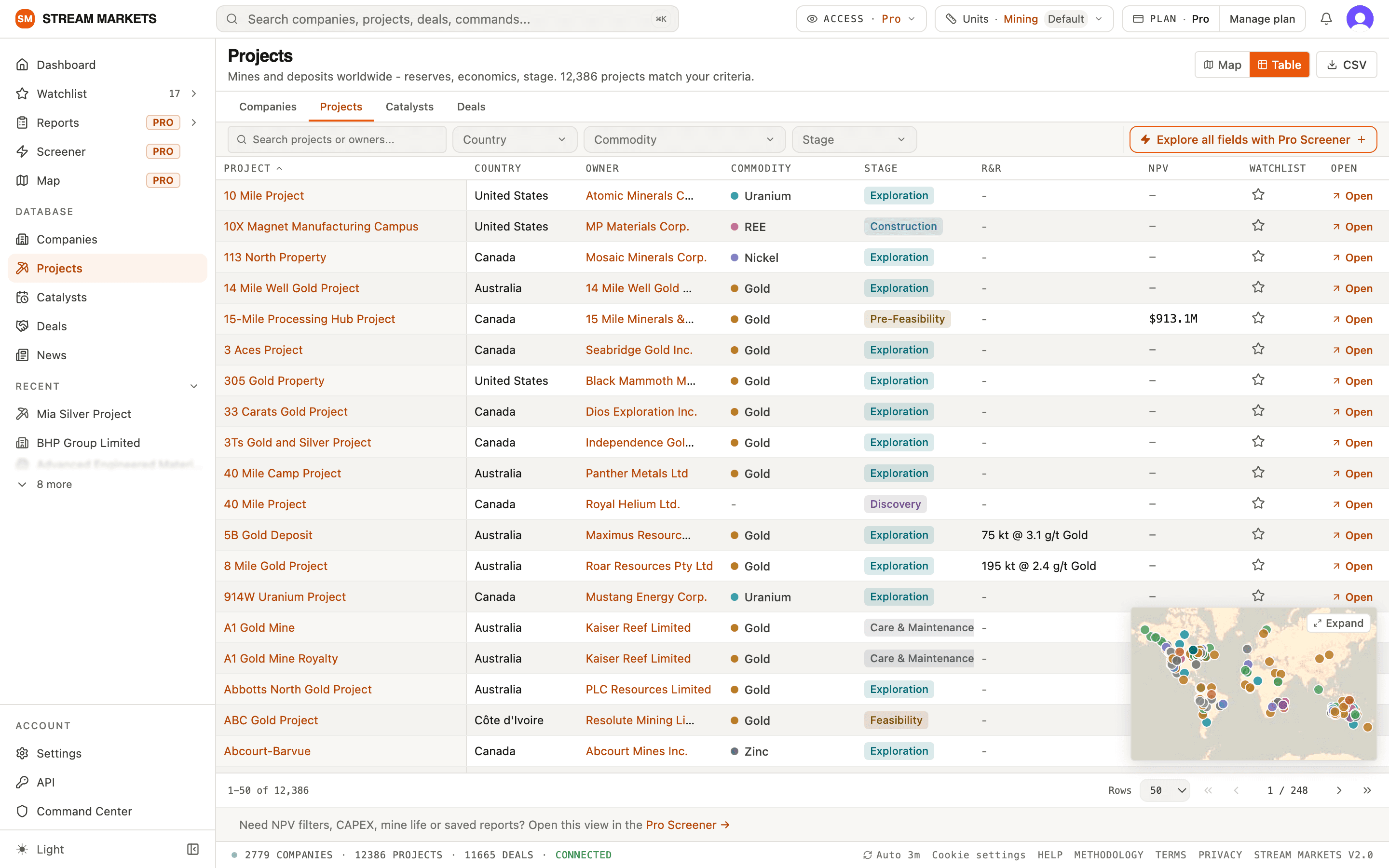
Task: Open the Commodity filter dropdown
Action: tap(684, 139)
